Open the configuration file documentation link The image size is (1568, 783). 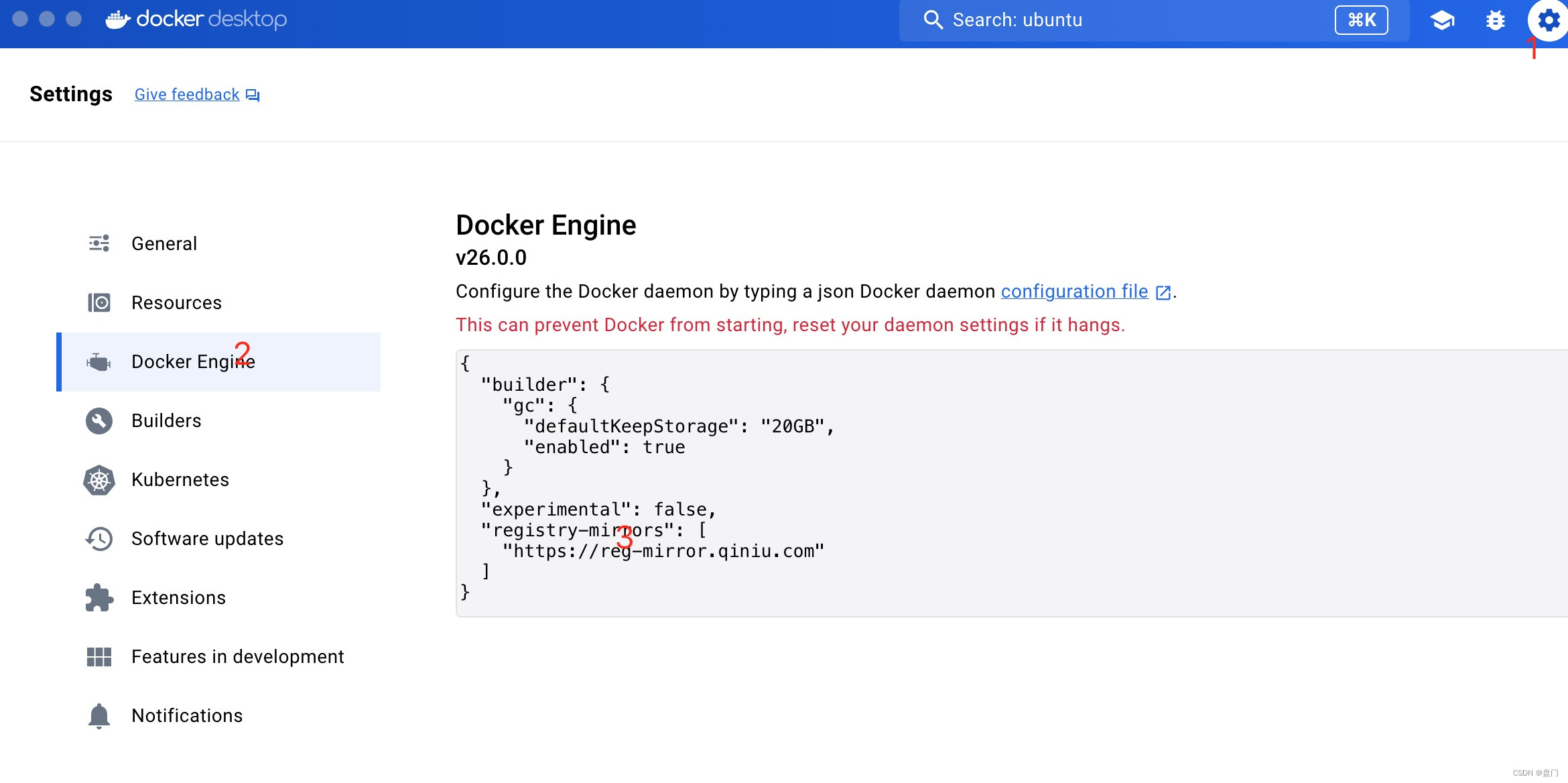(x=1074, y=292)
